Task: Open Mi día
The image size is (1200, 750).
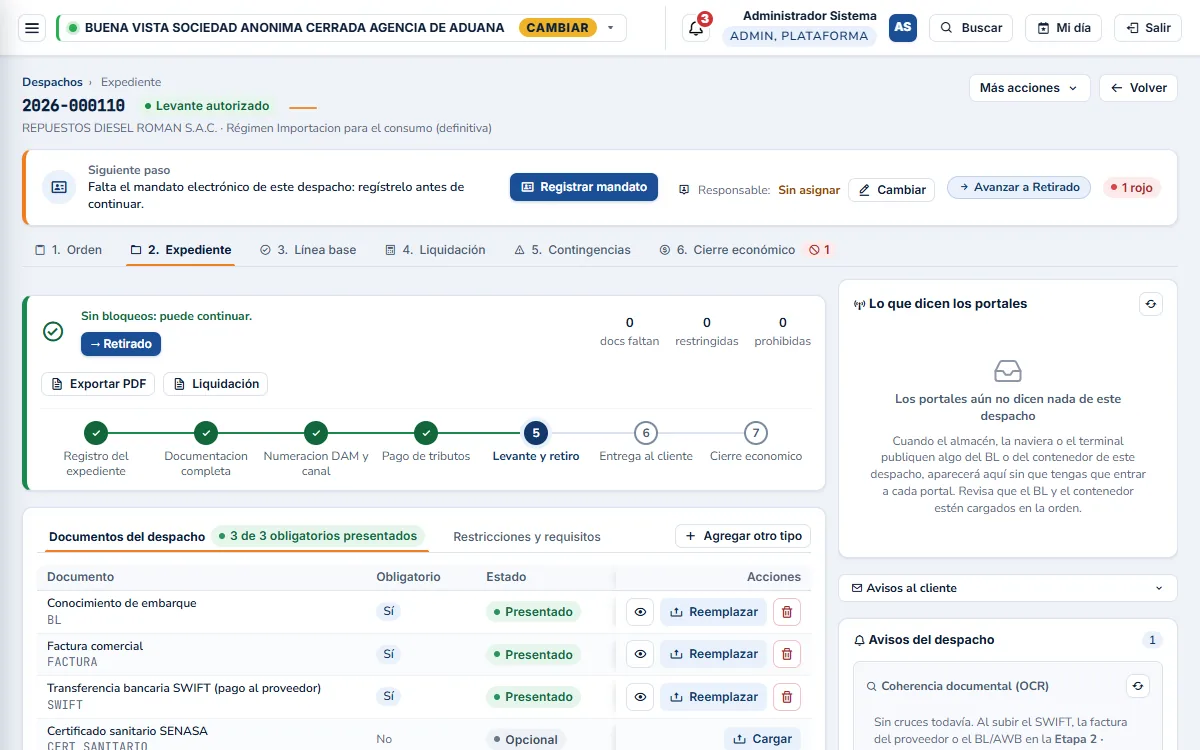Action: [x=1063, y=28]
